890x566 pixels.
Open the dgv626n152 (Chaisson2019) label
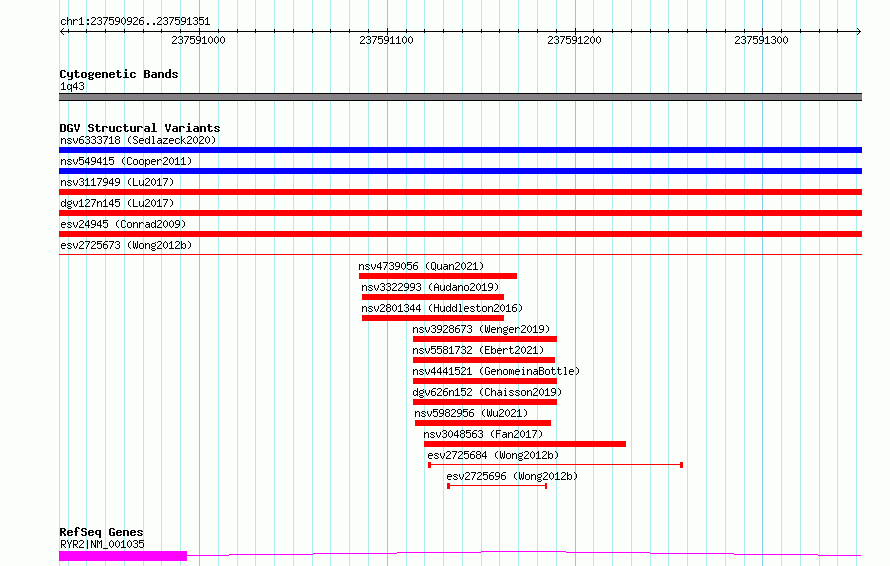(487, 392)
